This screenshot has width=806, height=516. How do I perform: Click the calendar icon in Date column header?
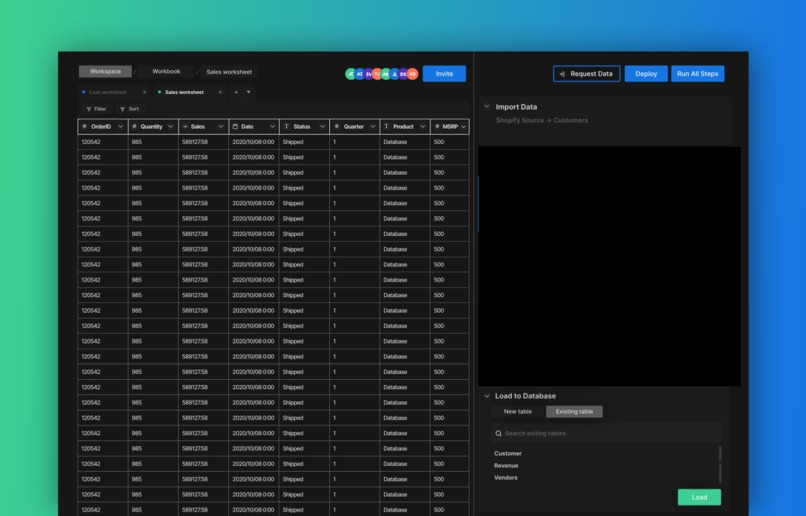click(x=235, y=126)
